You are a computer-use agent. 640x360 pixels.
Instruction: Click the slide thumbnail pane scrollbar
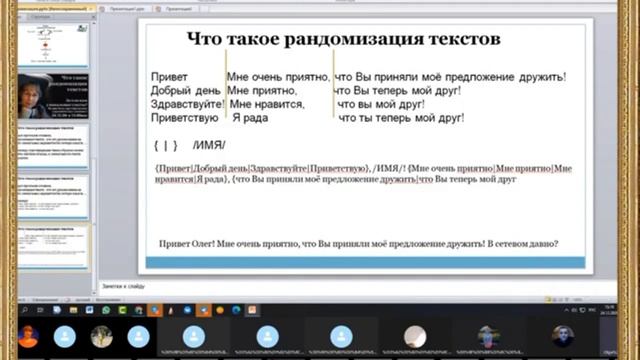click(x=94, y=159)
